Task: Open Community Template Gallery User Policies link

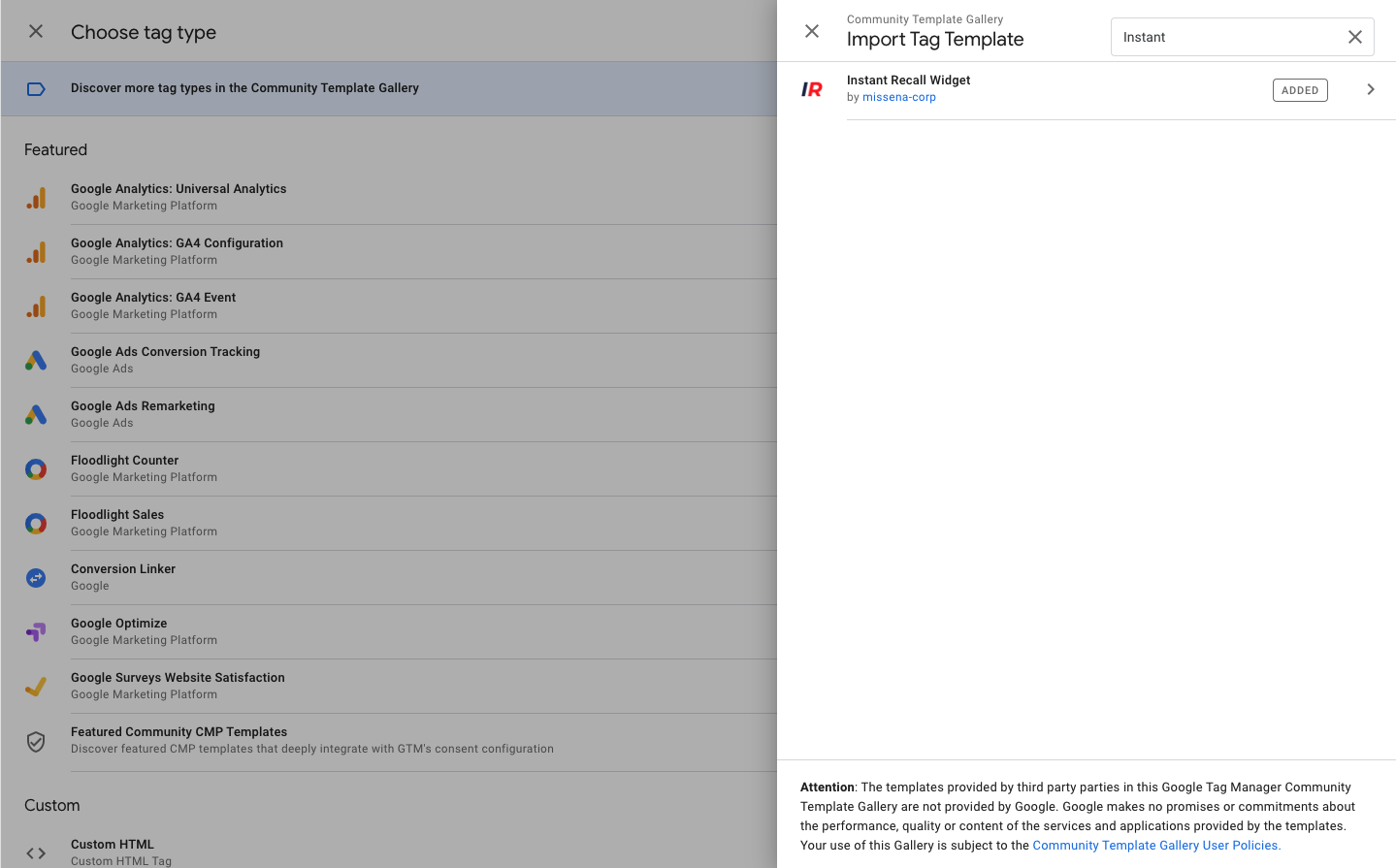Action: 1156,846
